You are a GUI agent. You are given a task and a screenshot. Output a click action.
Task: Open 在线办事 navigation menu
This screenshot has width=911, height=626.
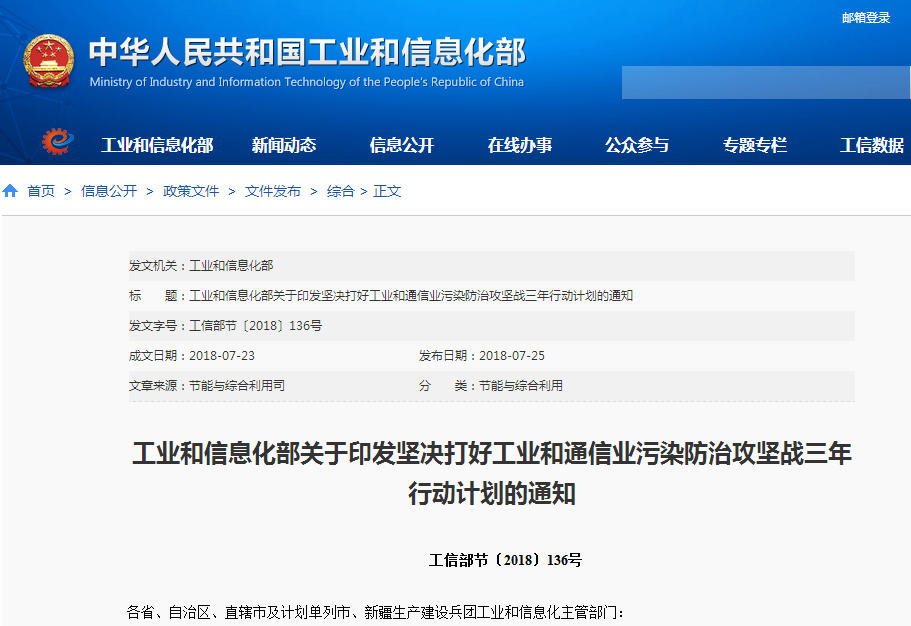pyautogui.click(x=520, y=145)
